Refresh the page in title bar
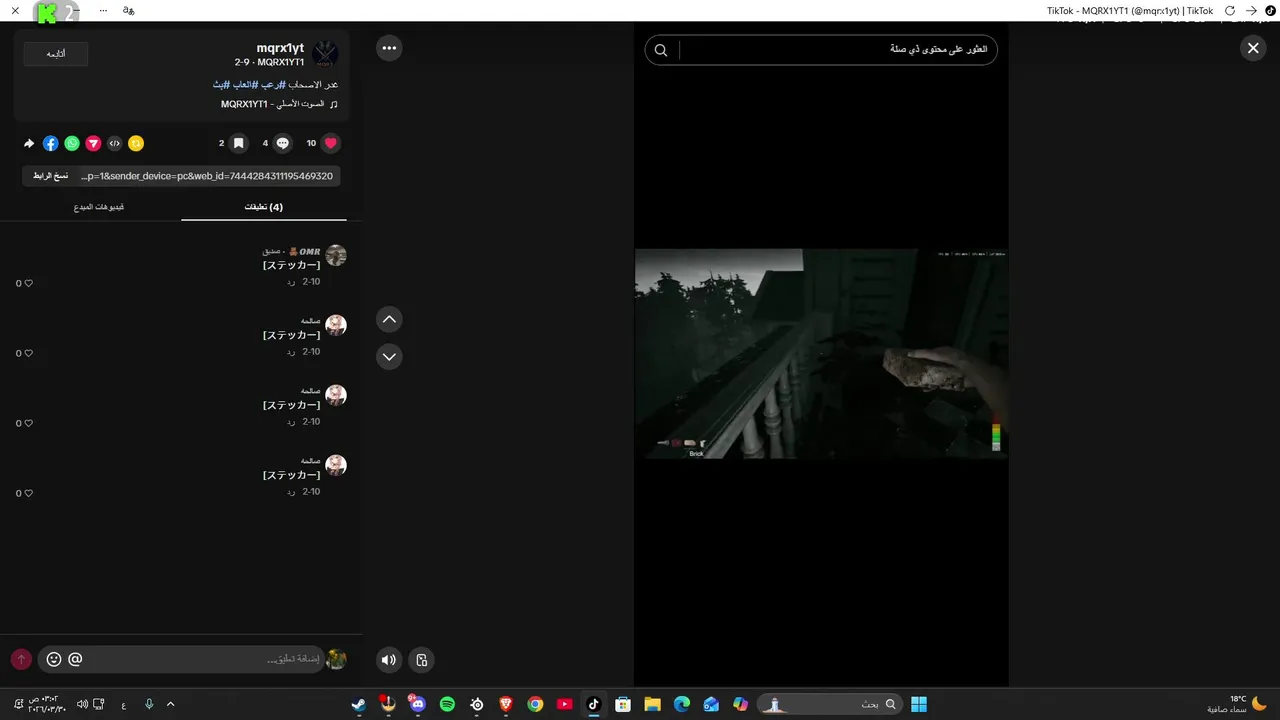 click(x=1230, y=11)
